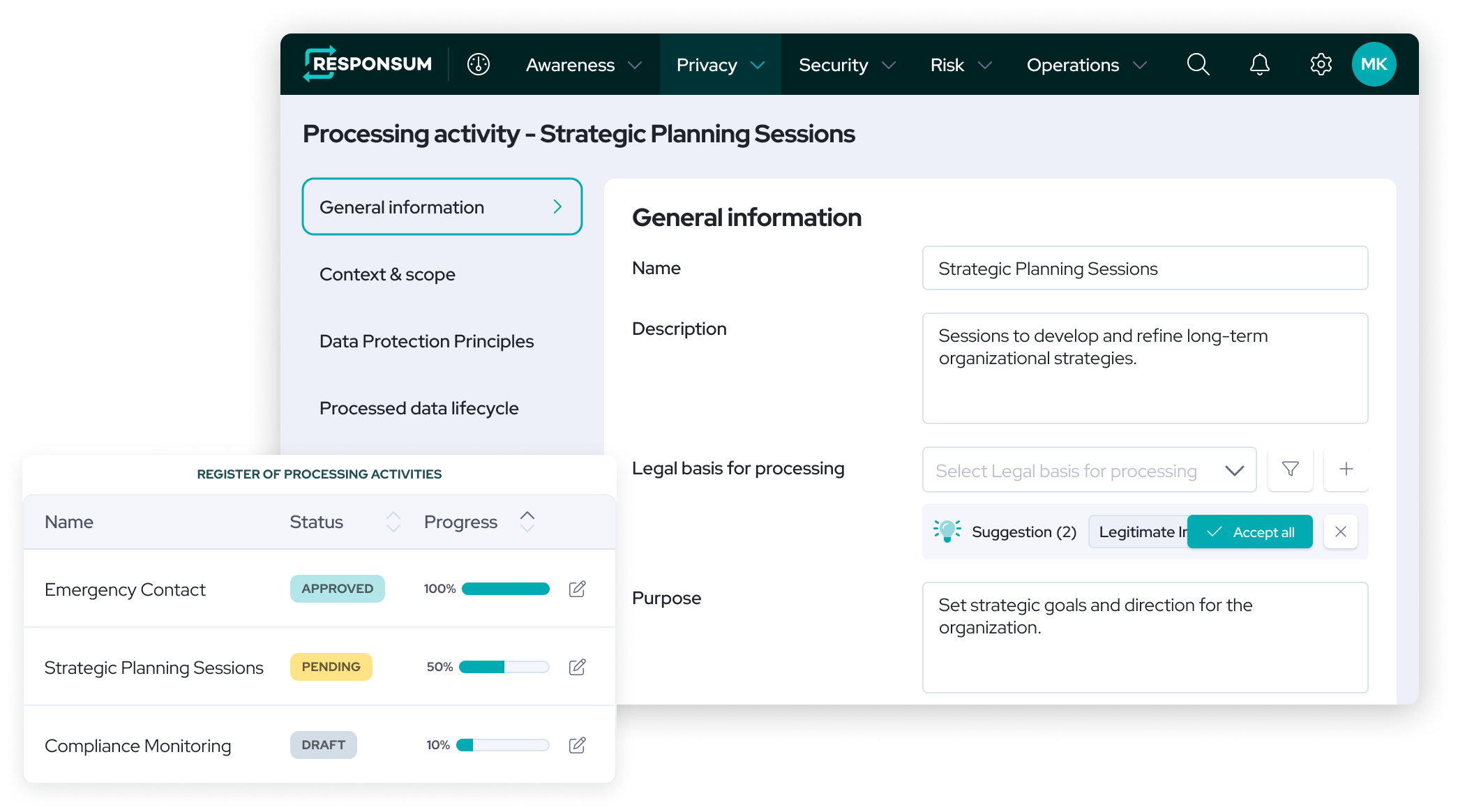The height and width of the screenshot is (812, 1458).
Task: Click the plus icon to add legal basis
Action: [x=1346, y=469]
